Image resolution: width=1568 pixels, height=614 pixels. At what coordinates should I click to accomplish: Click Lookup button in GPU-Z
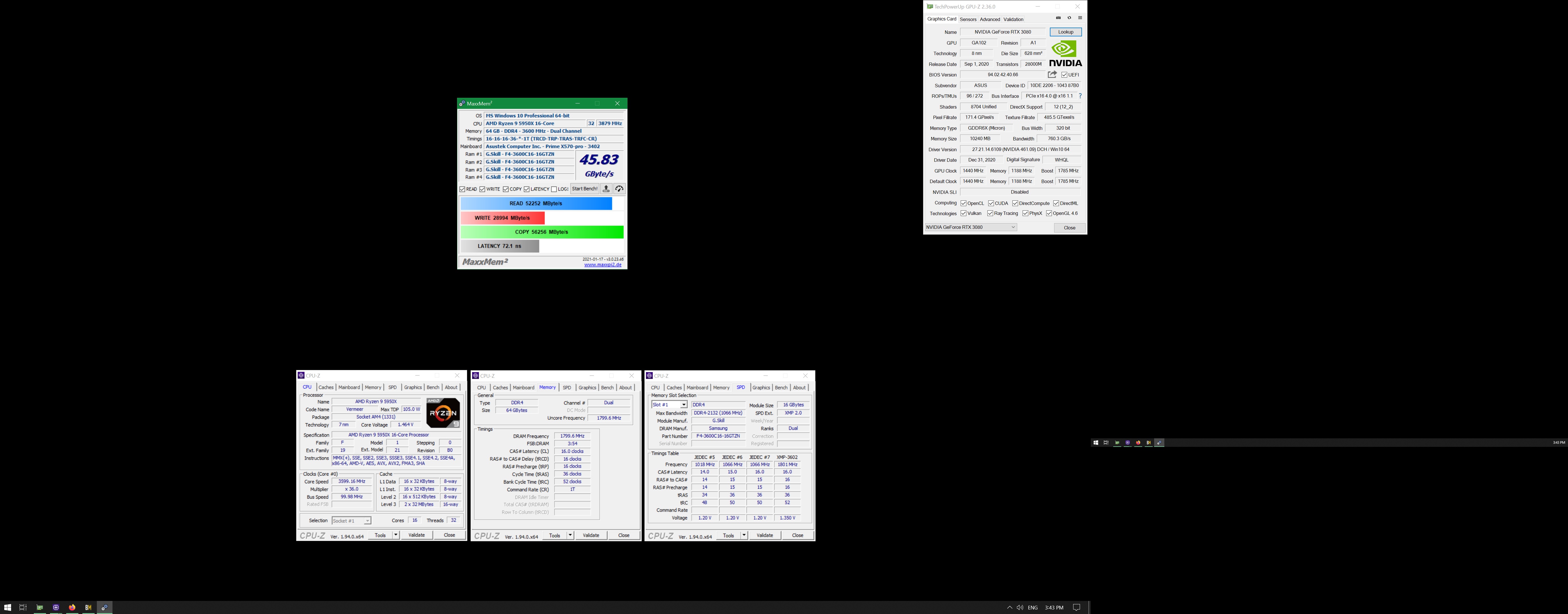[1066, 32]
